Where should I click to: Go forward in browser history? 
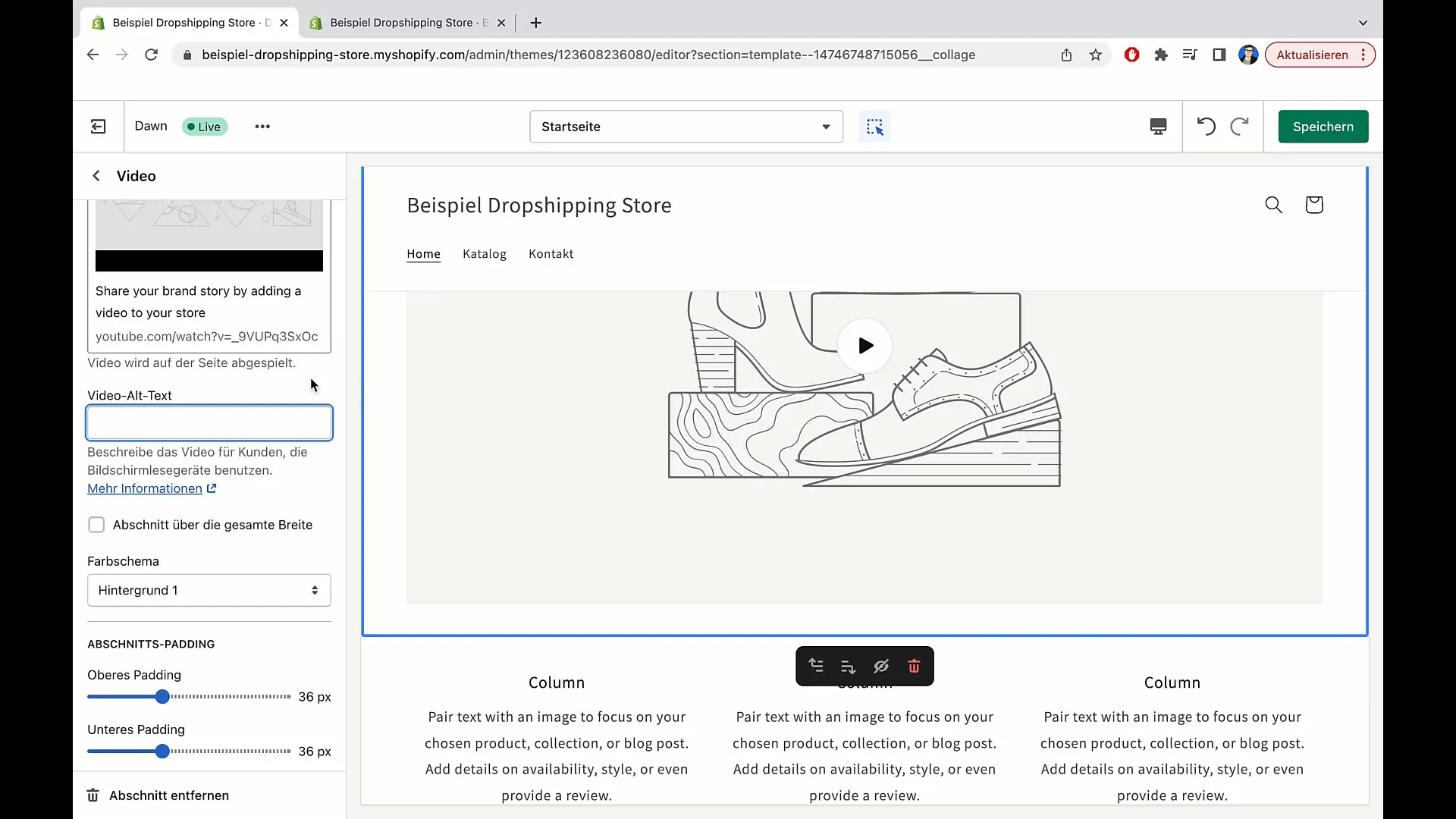pos(122,55)
